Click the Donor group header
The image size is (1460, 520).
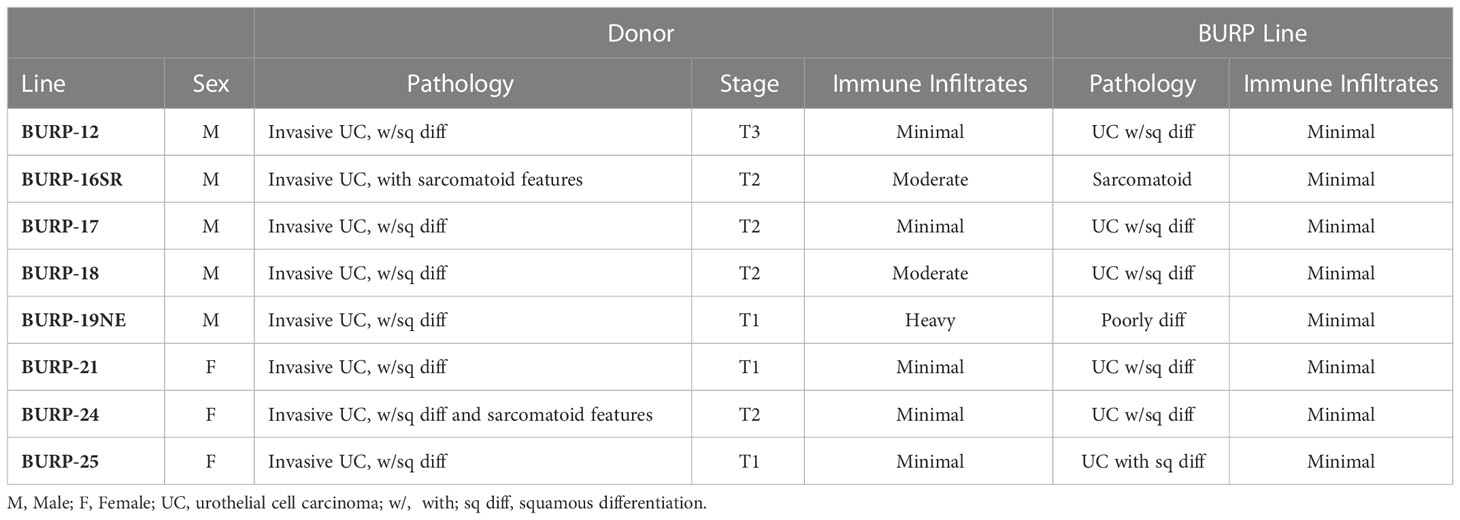coord(641,33)
